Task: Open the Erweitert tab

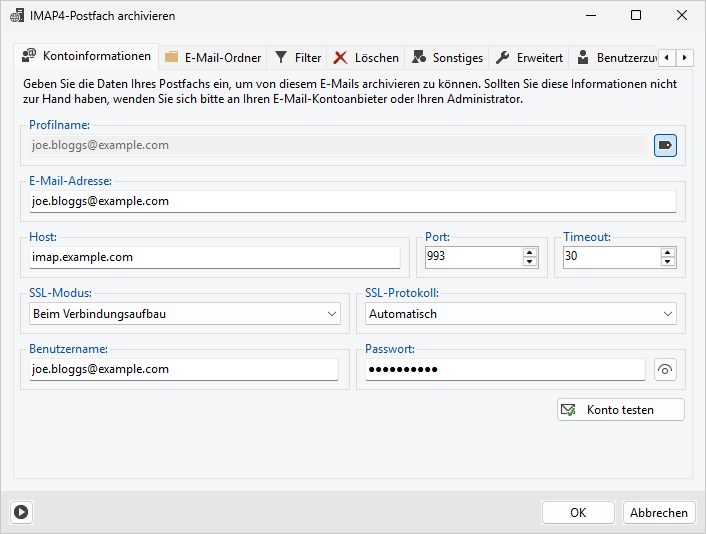Action: pos(529,58)
